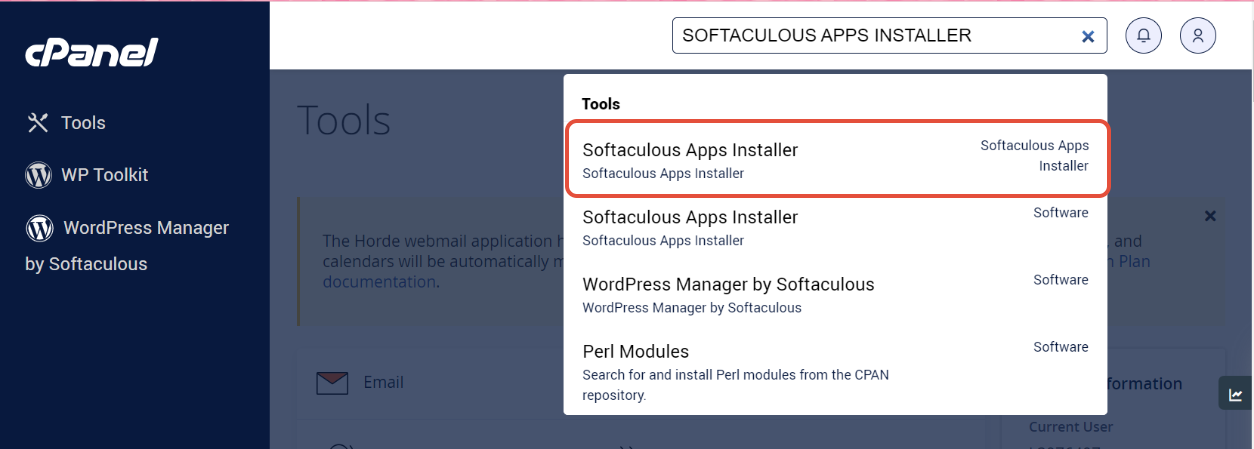The image size is (1254, 449).
Task: Click WordPress Manager sidebar icon
Action: [39, 228]
